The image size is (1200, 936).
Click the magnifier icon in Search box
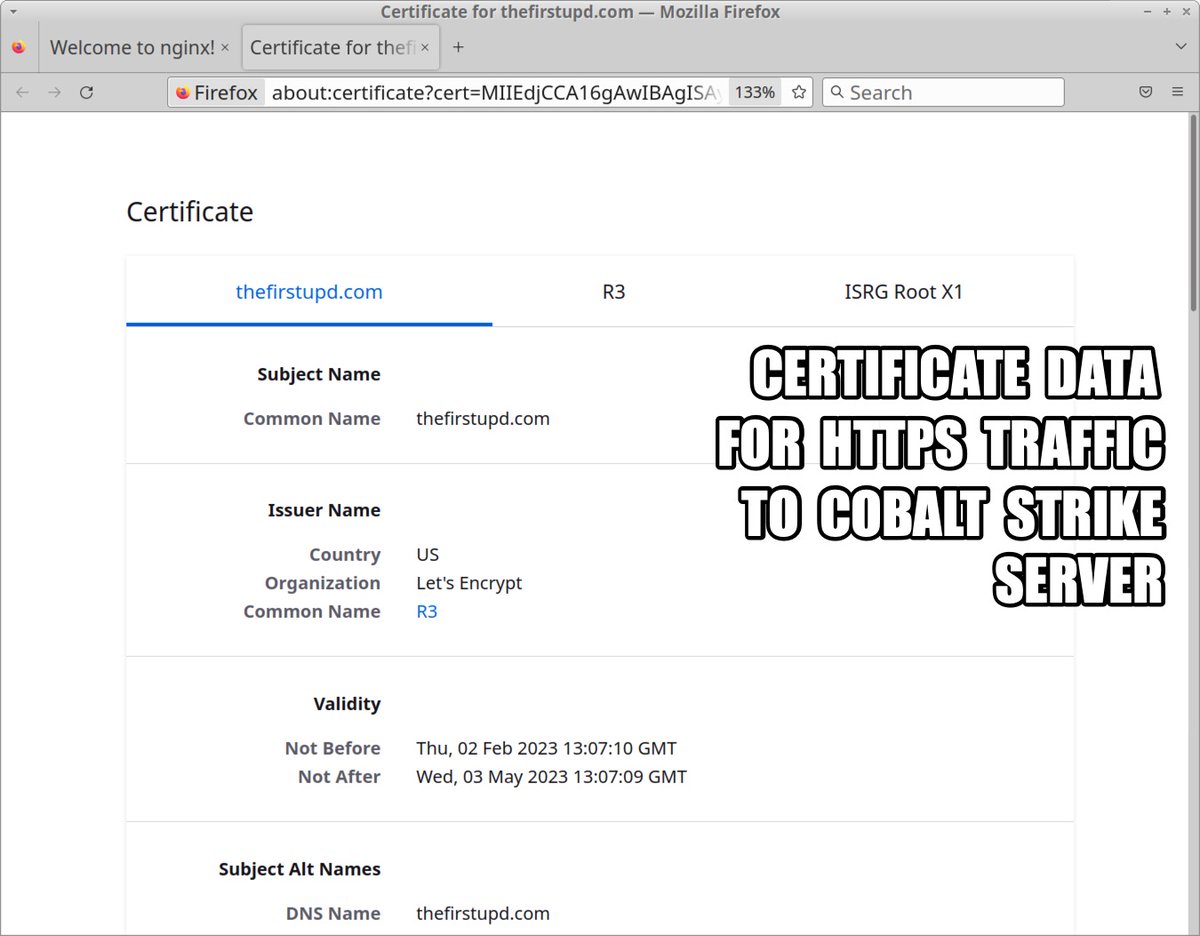coord(838,92)
